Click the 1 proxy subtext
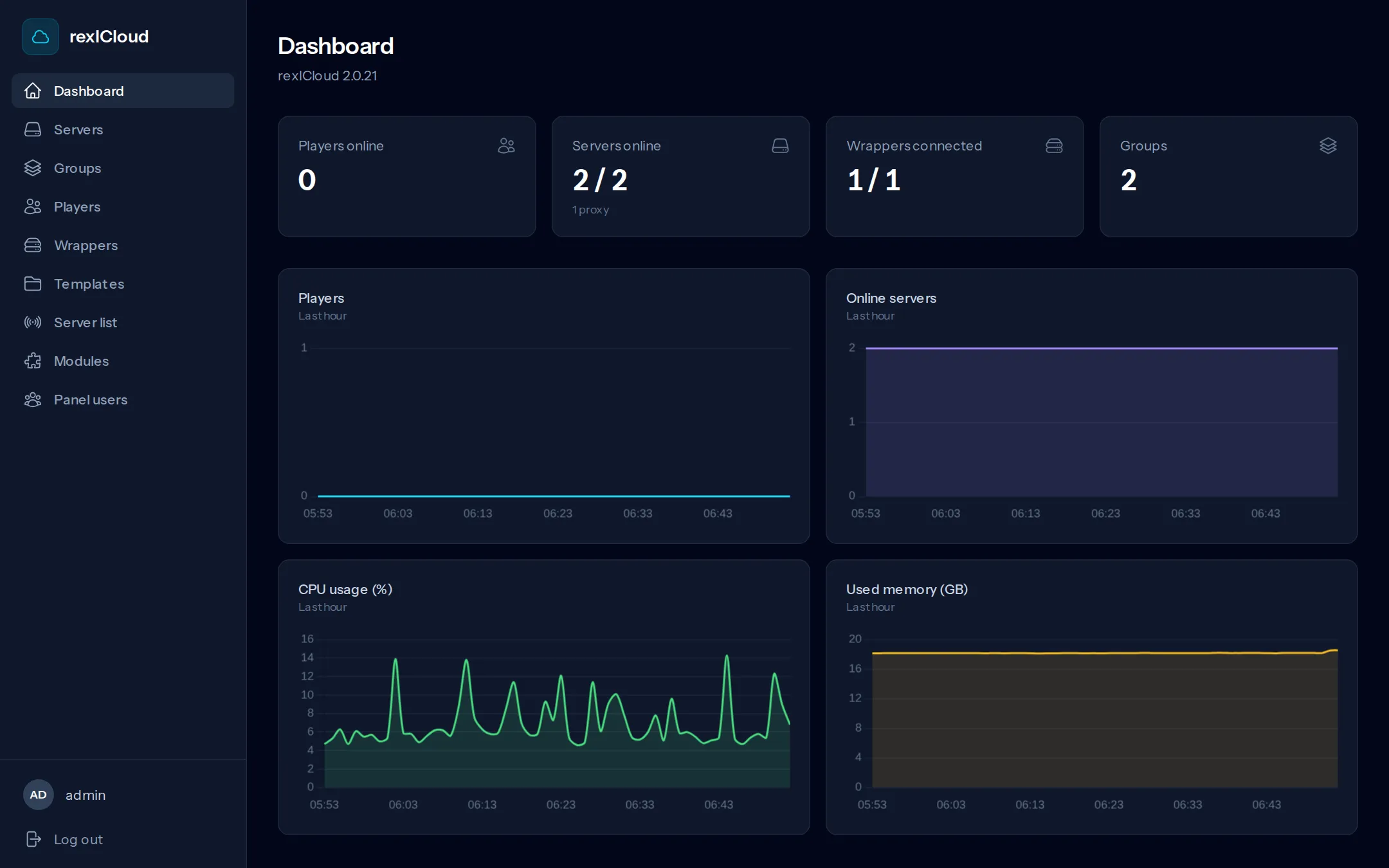Screen dimensions: 1389x868 [590, 210]
